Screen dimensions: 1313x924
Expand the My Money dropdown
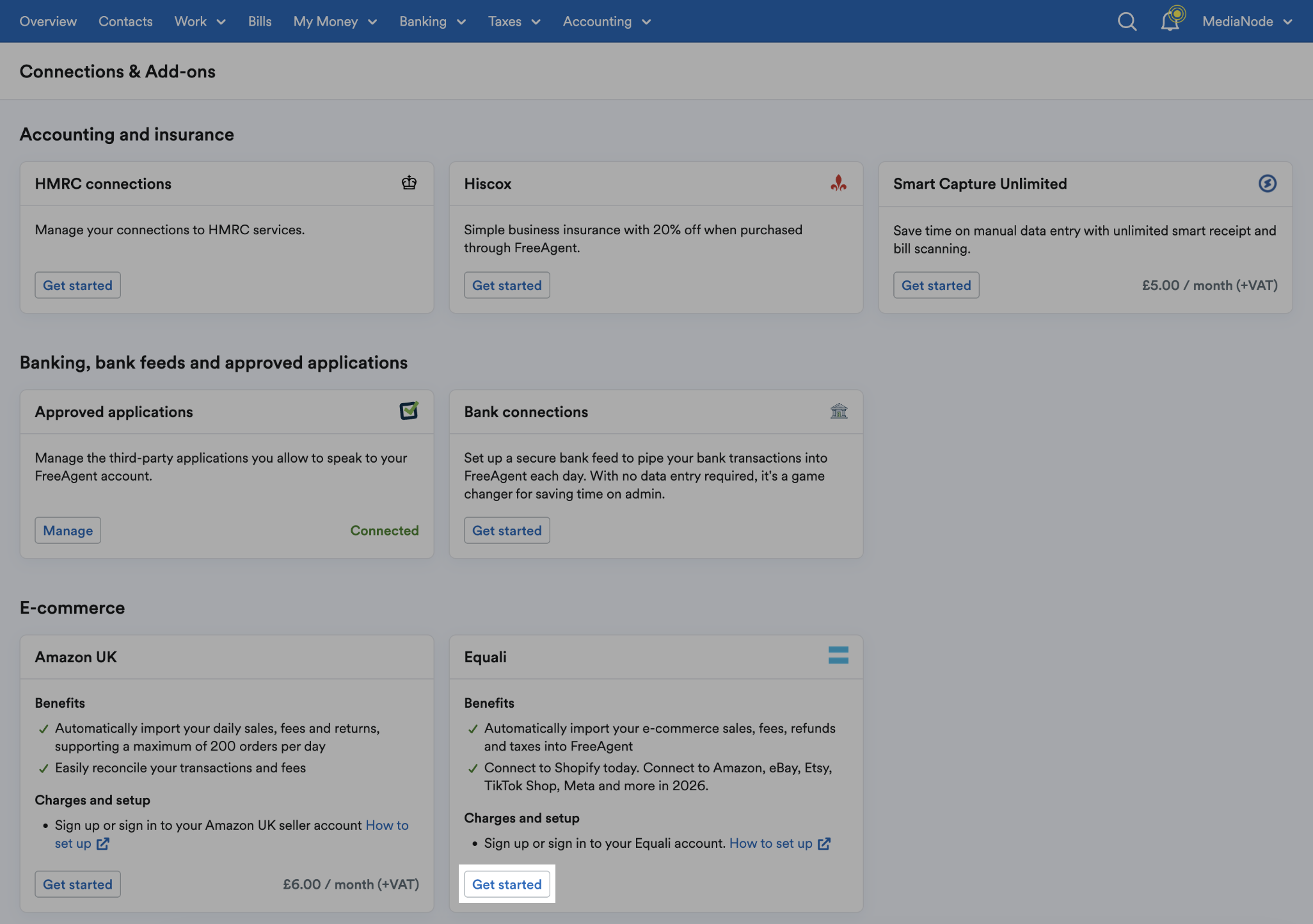point(335,21)
